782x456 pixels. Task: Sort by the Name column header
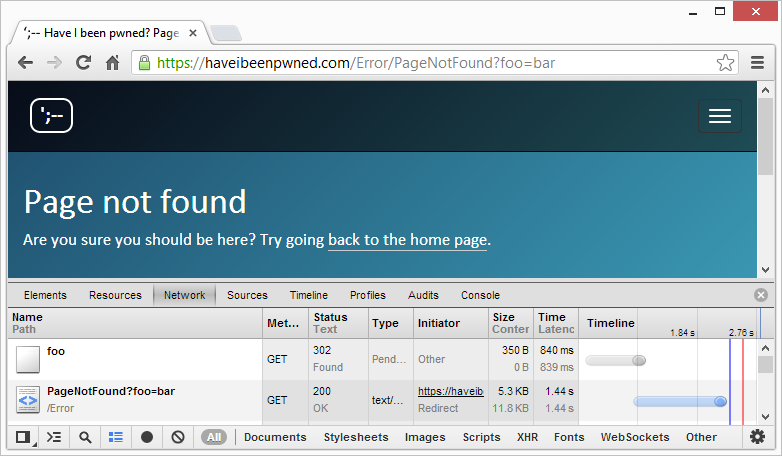(135, 323)
